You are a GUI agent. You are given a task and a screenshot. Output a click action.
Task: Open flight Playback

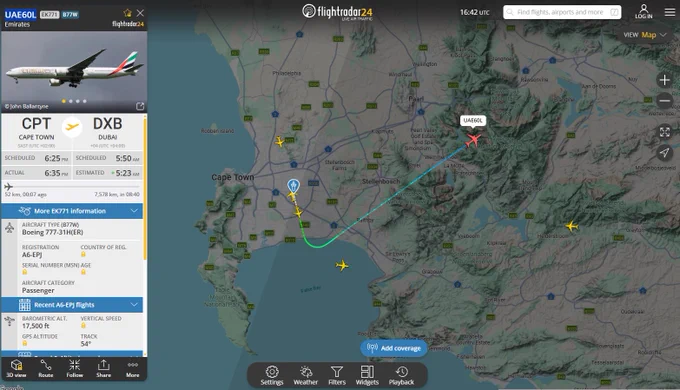click(x=401, y=375)
